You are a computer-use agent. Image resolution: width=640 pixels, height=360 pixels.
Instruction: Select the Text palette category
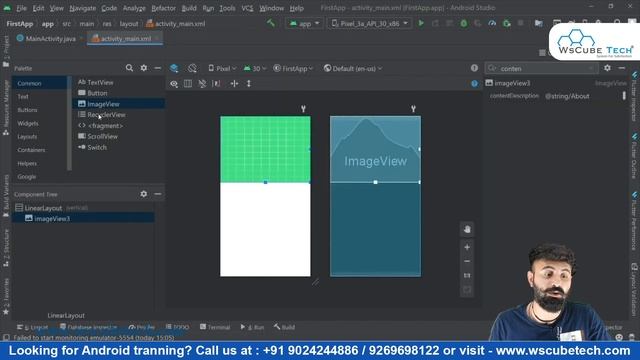[23, 97]
